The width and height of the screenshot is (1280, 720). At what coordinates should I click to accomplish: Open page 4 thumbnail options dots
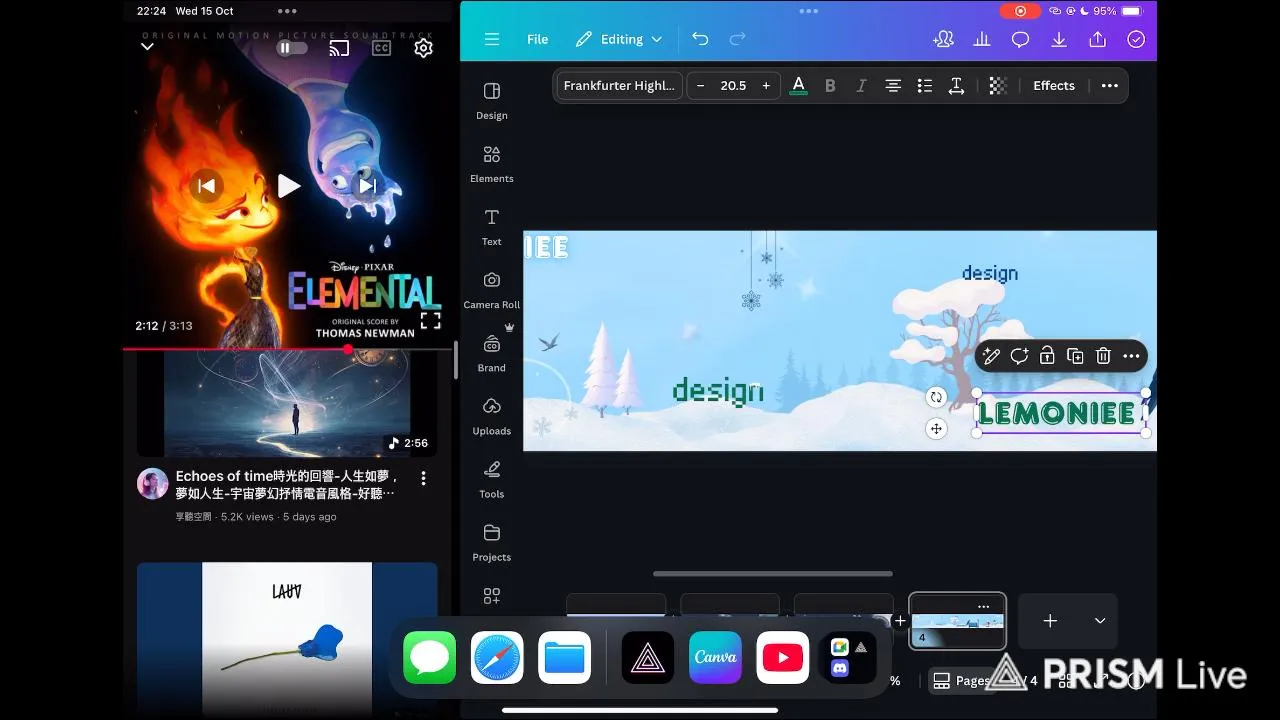(x=984, y=607)
